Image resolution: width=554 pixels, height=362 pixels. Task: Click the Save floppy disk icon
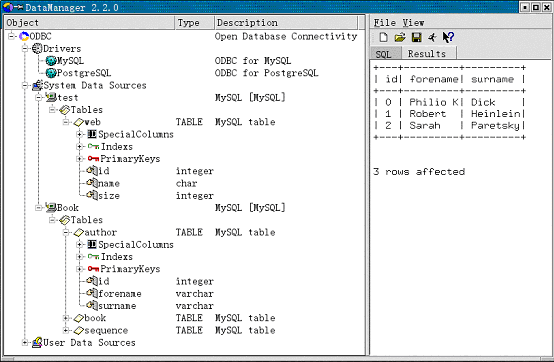click(x=417, y=37)
